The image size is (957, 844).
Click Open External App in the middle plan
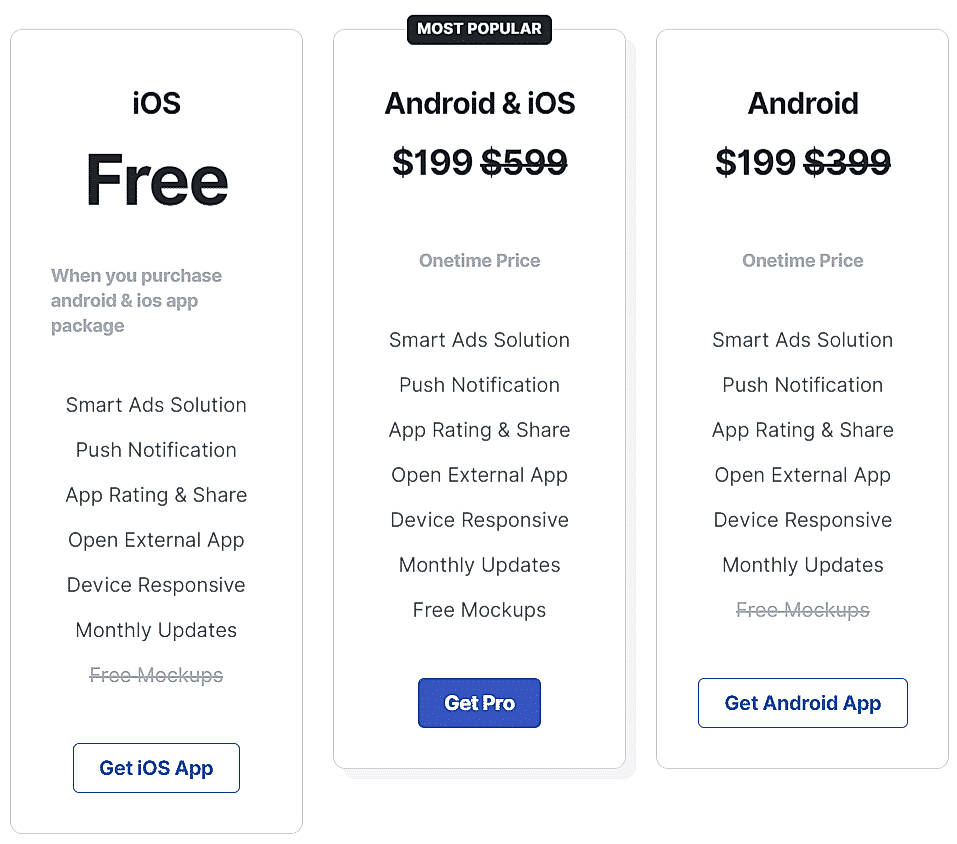(479, 475)
